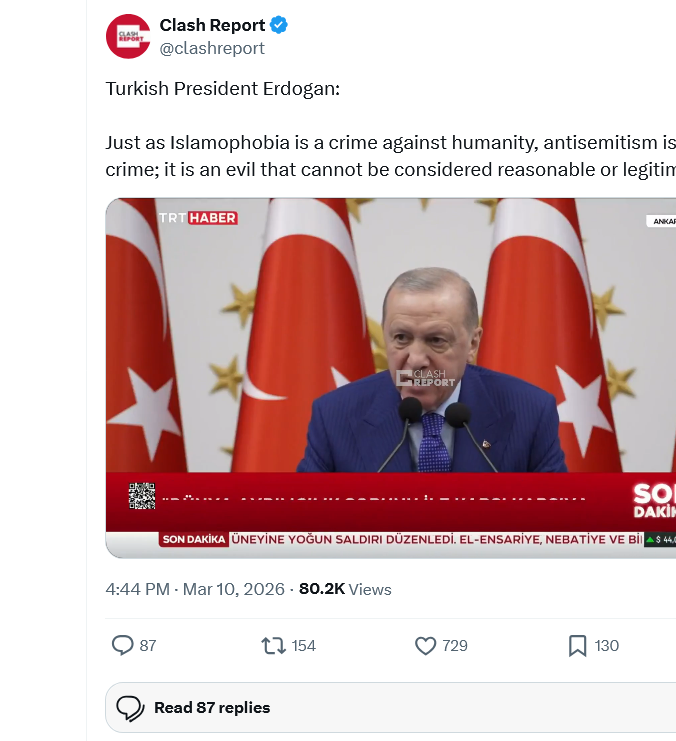The width and height of the screenshot is (676, 741).
Task: Click the 80.2K Views count
Action: (x=345, y=589)
